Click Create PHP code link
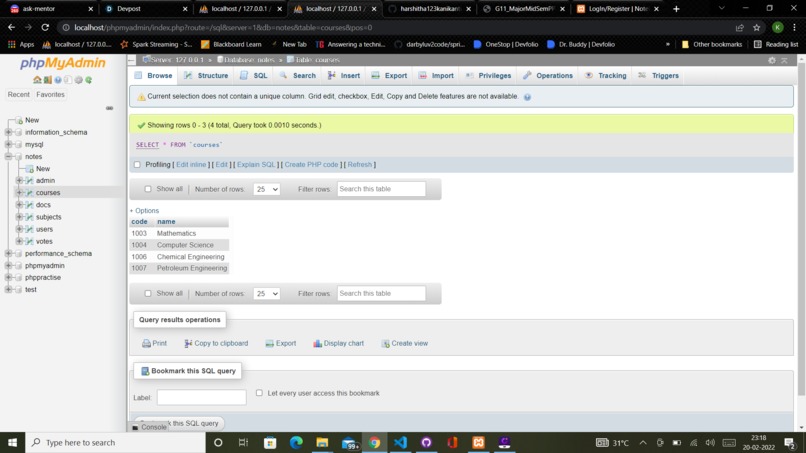This screenshot has height=453, width=806. (311, 165)
